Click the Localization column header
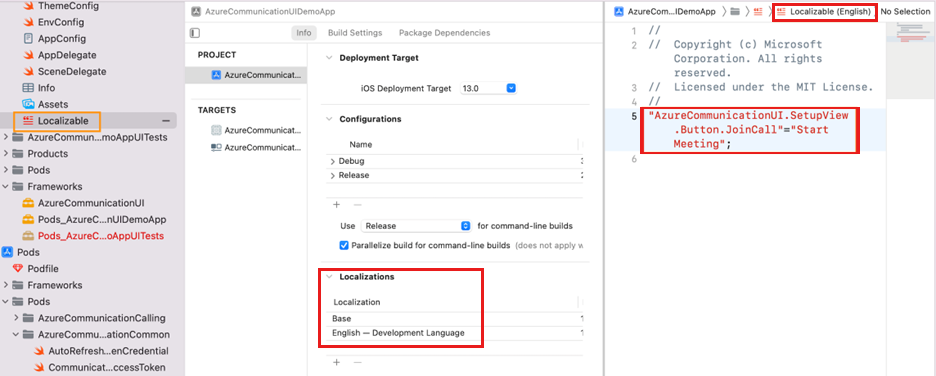Screen dimensions: 936x376 pos(356,302)
